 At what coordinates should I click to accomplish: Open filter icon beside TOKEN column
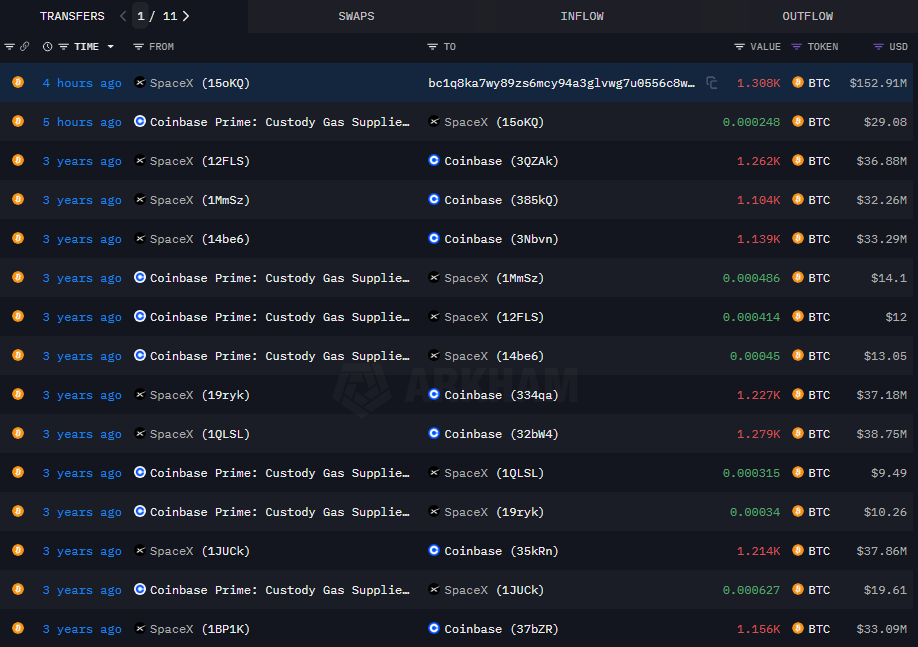796,46
